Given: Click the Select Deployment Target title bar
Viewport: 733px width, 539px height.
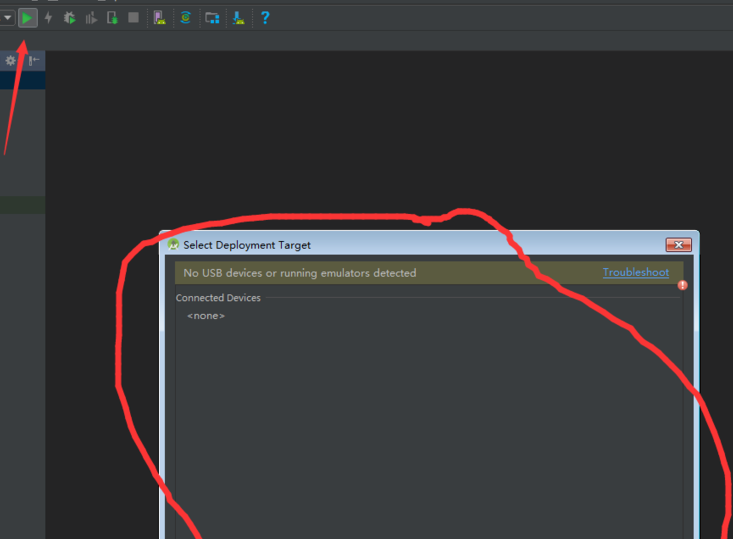Looking at the screenshot, I should [400, 245].
